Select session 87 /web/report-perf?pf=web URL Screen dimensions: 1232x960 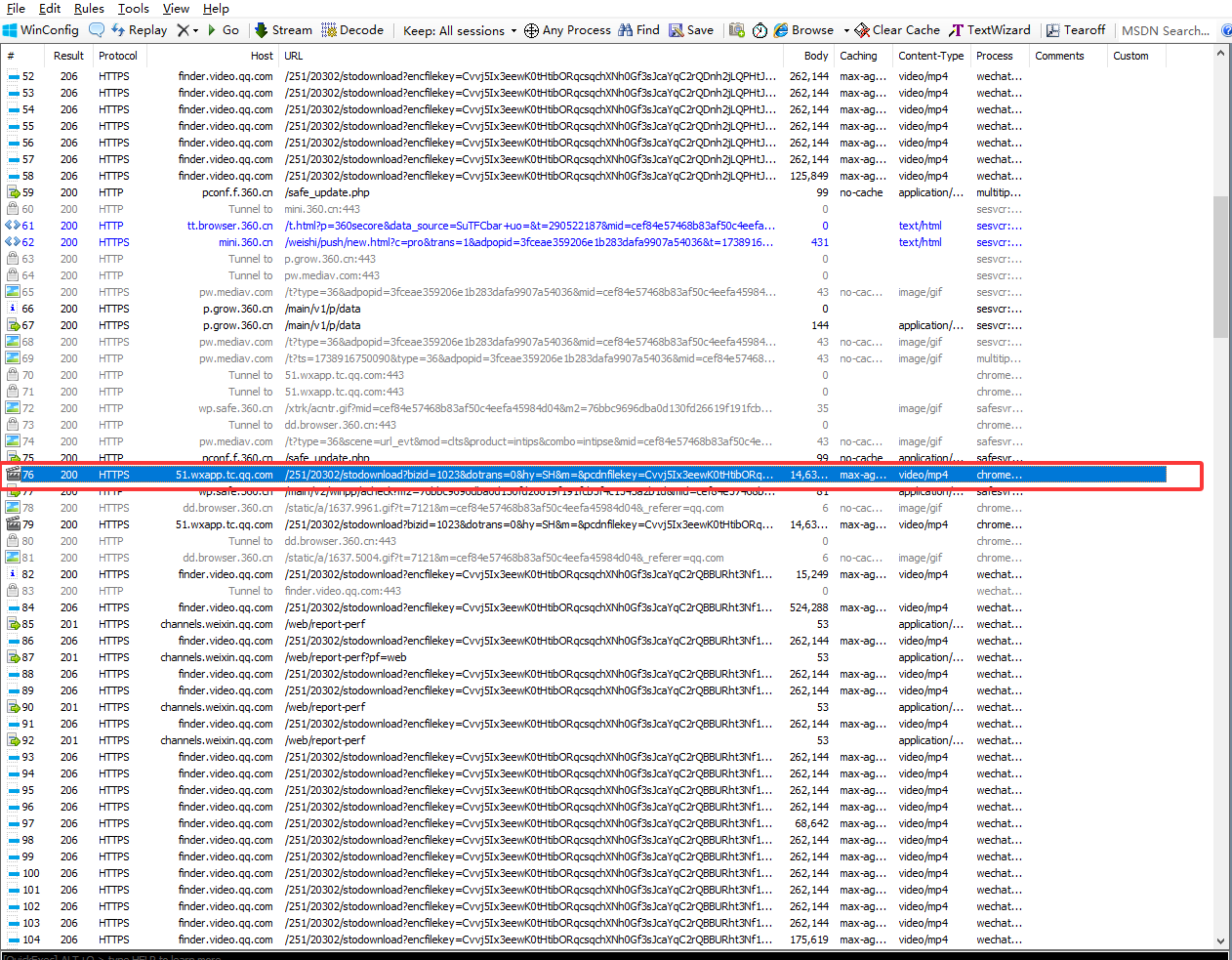tap(346, 657)
